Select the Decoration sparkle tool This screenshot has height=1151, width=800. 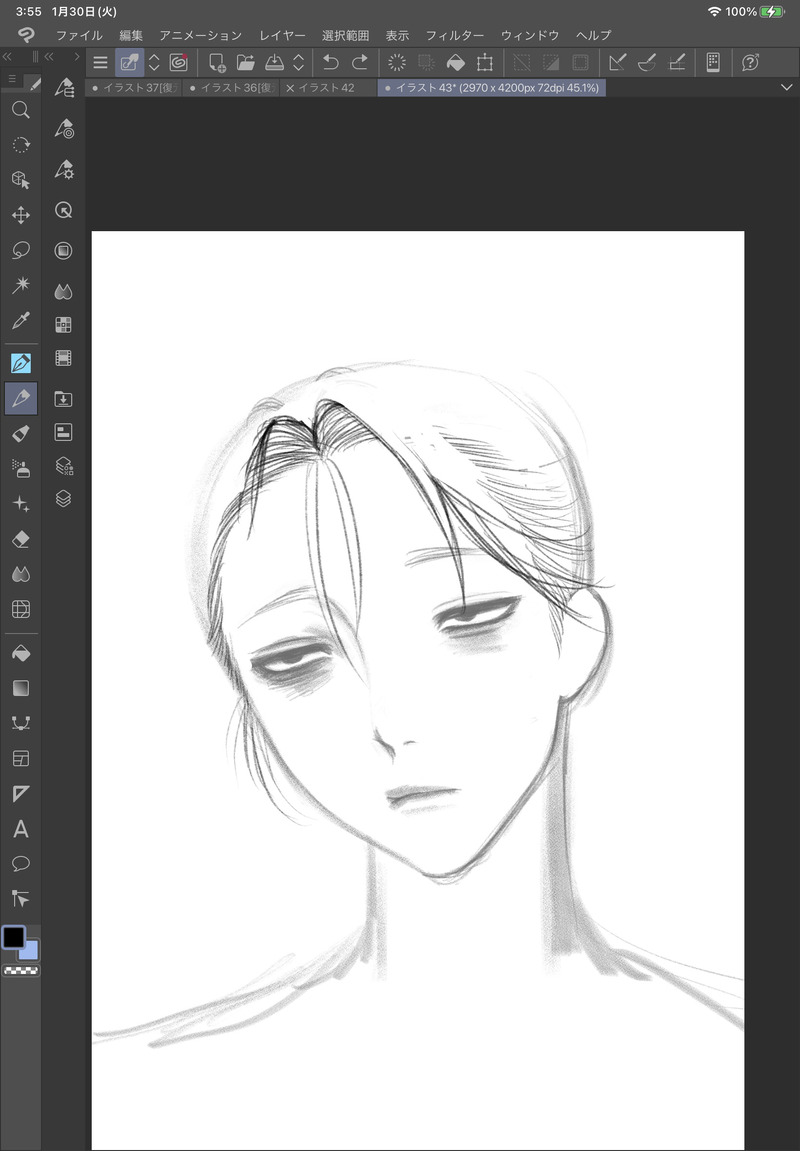[x=21, y=504]
